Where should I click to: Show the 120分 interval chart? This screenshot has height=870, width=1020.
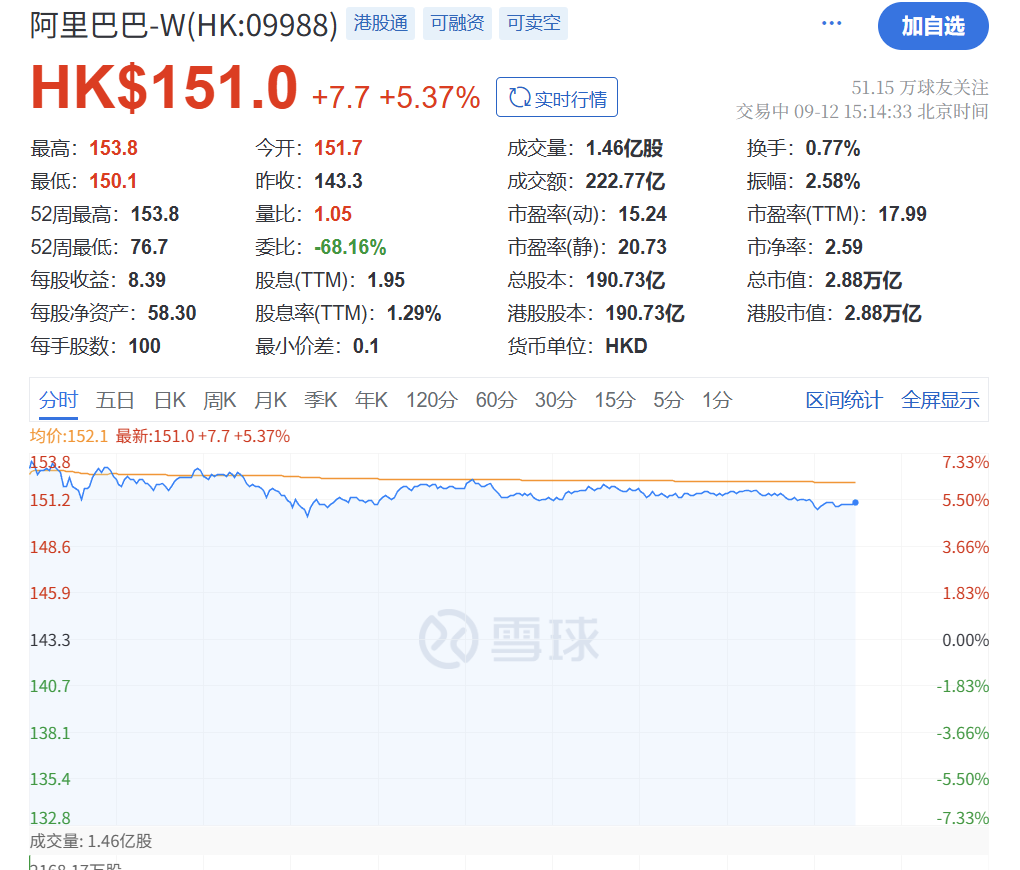(x=431, y=400)
